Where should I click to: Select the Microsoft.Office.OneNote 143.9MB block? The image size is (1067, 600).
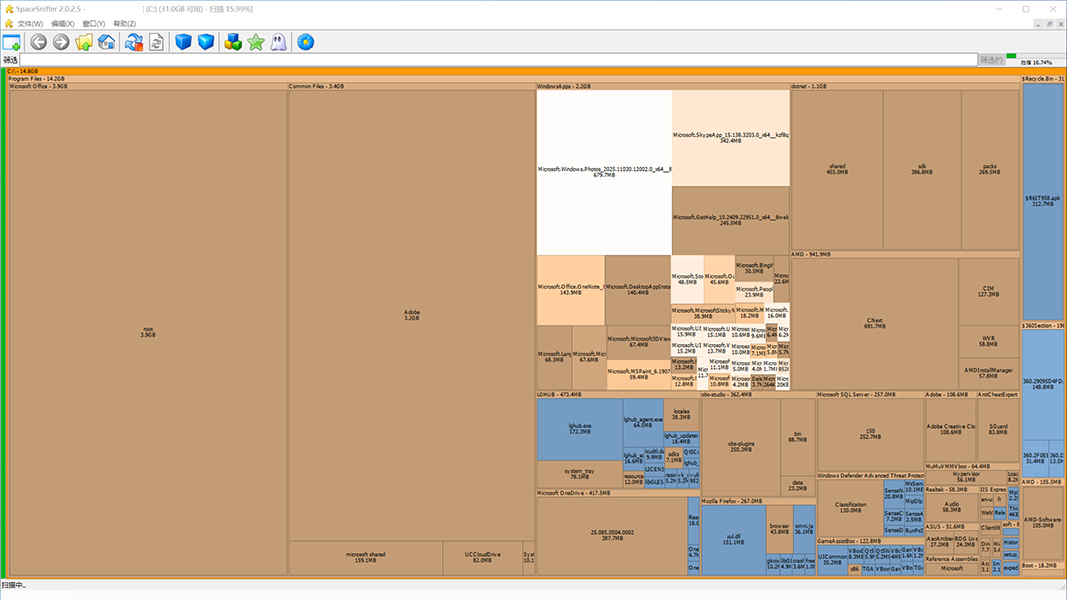tap(570, 290)
